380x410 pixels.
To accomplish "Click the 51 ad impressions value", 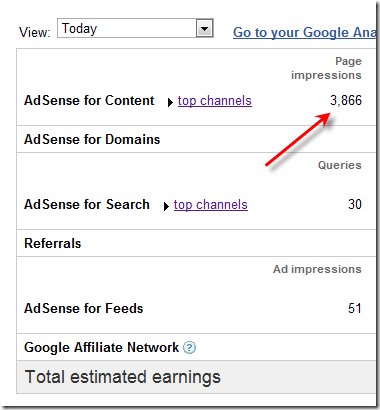I will (355, 308).
